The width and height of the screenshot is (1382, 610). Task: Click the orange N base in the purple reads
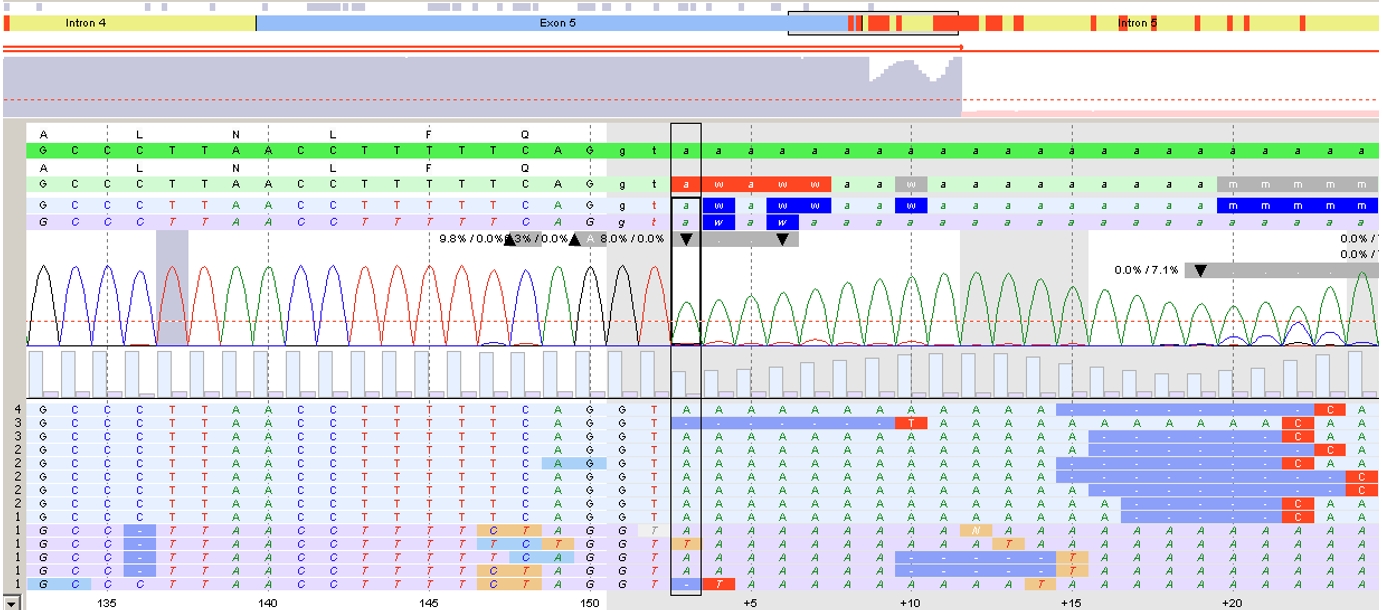click(975, 530)
